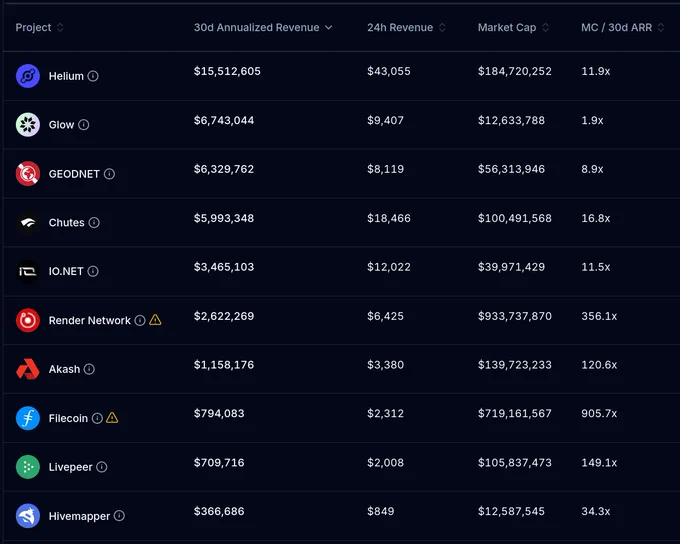Open the info icon next to Livepeer
The height and width of the screenshot is (544, 680).
pos(101,467)
